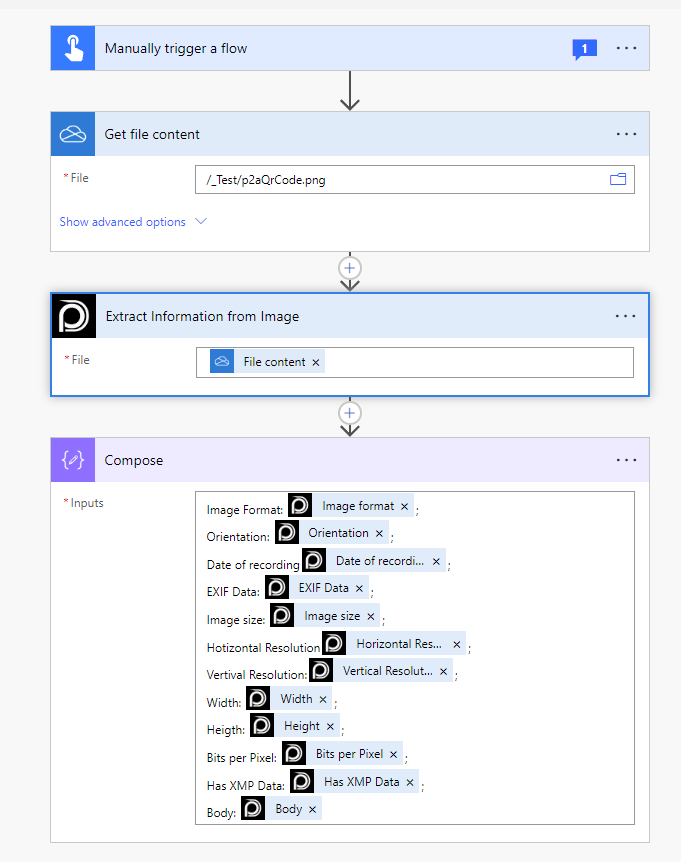681x862 pixels.
Task: Insert a step above Extract Information from Image
Action: pos(350,268)
